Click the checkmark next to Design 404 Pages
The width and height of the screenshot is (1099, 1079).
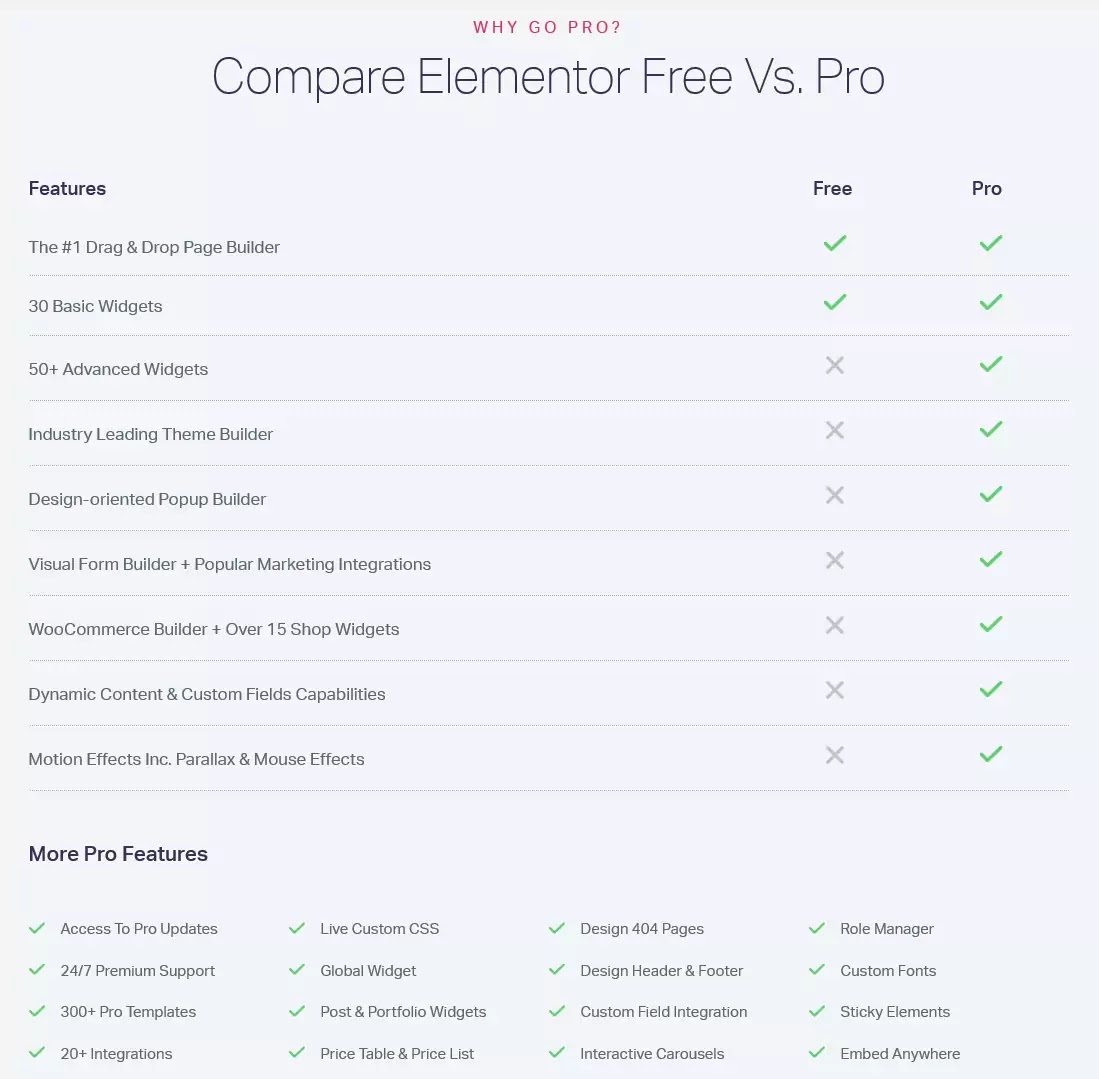557,928
